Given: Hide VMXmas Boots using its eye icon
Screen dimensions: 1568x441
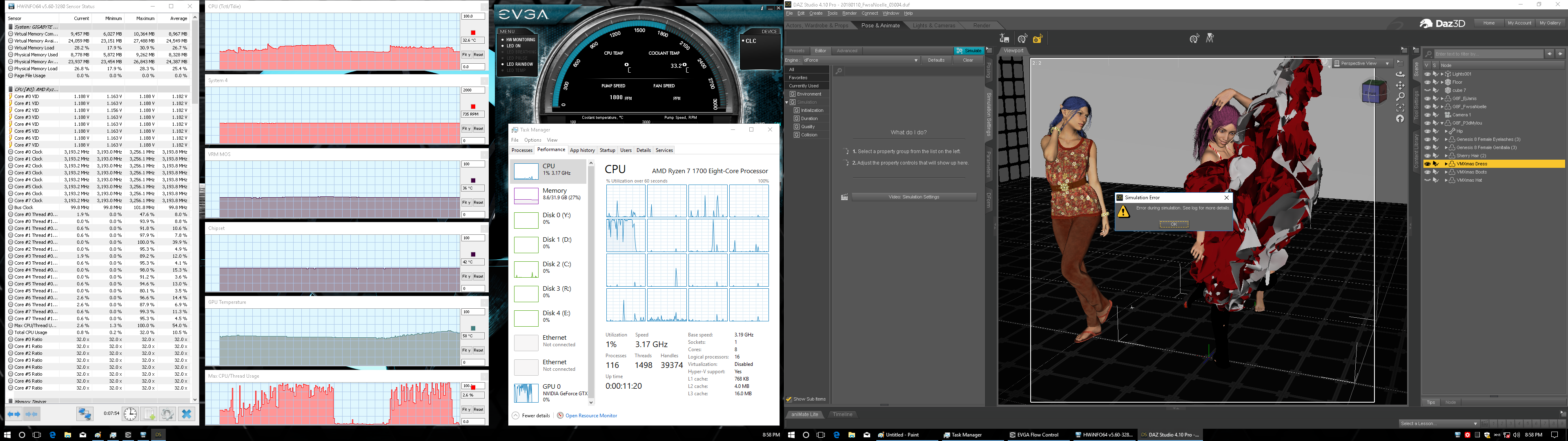Looking at the screenshot, I should pyautogui.click(x=1428, y=172).
